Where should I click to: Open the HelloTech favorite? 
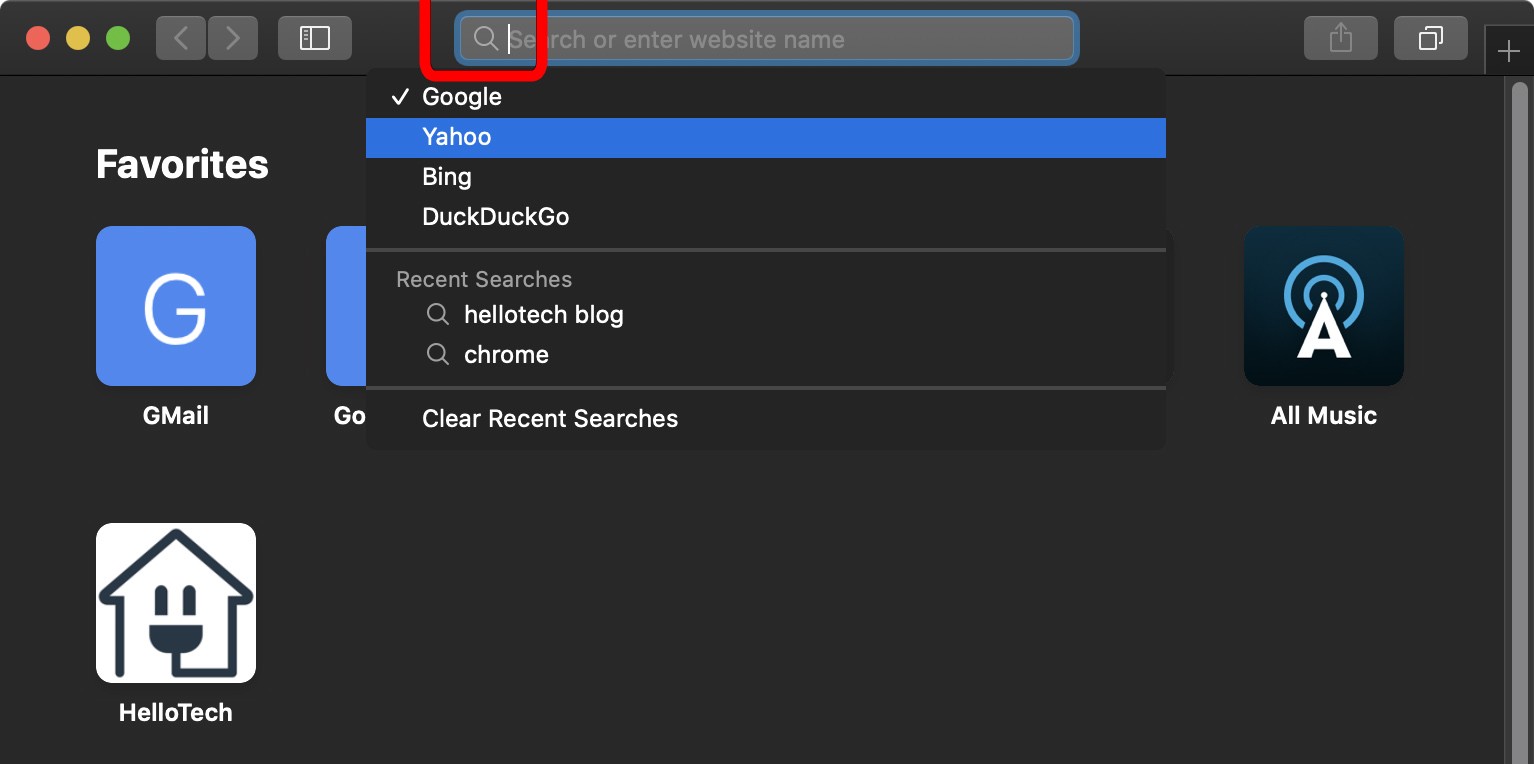tap(176, 603)
